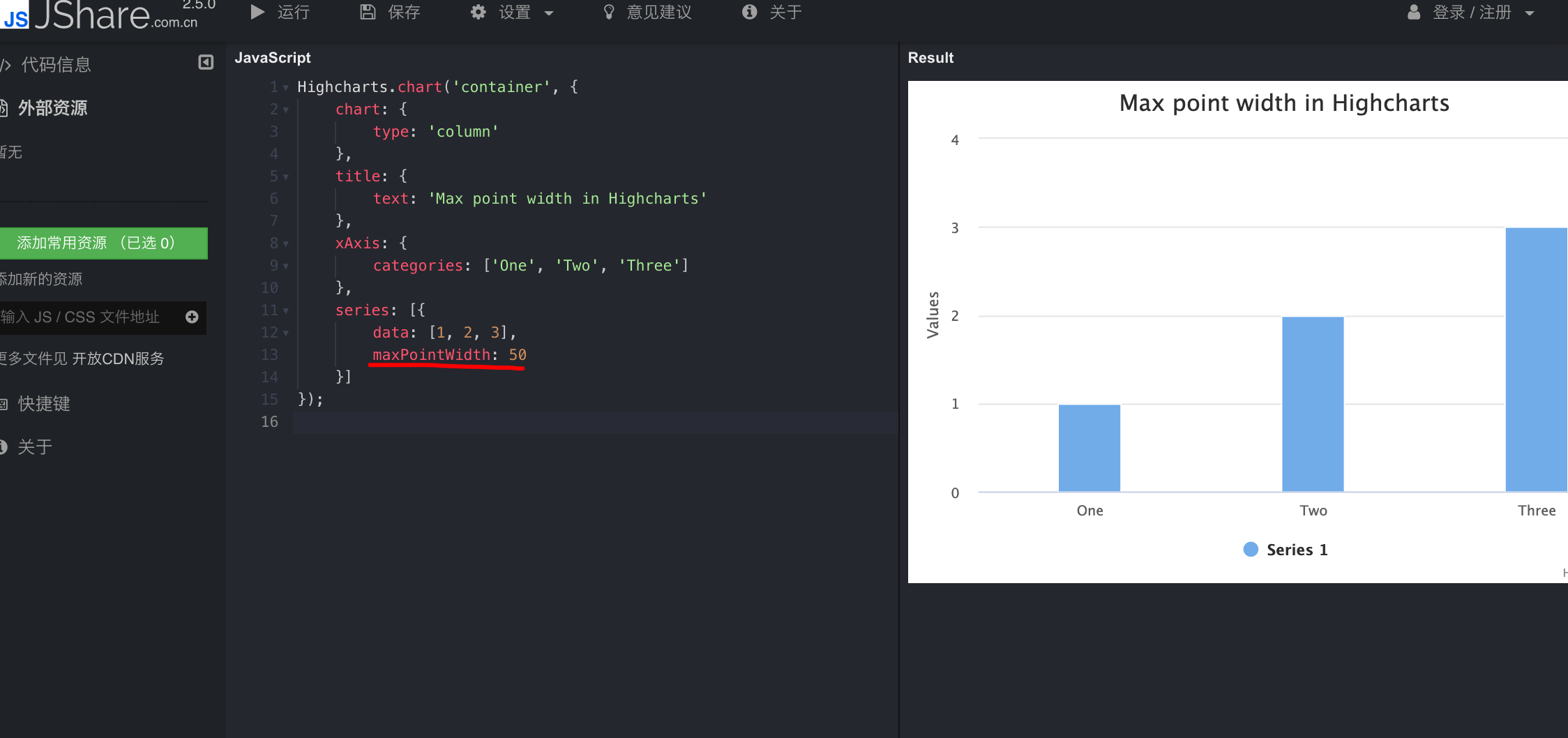Open 快捷键 shortcuts sidebar item
1568x738 pixels.
click(x=43, y=404)
